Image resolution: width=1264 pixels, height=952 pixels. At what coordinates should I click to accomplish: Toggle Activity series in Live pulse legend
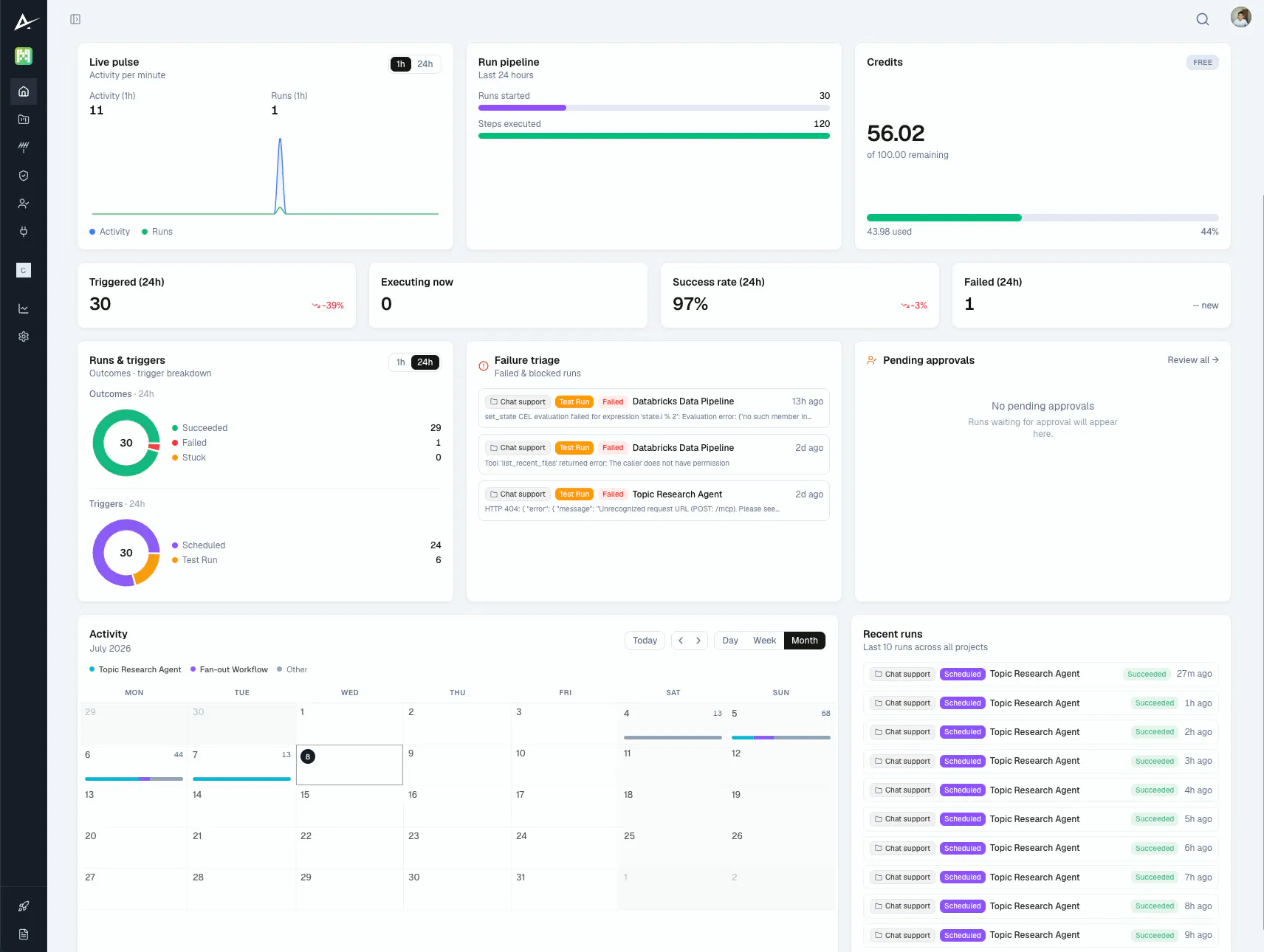point(110,232)
